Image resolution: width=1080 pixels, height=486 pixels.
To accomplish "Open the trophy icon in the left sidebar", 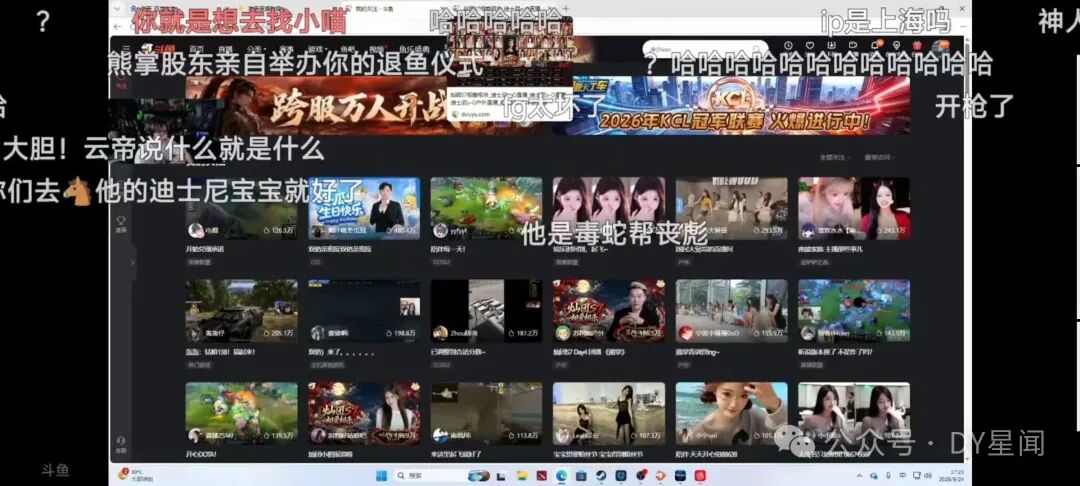I will [x=122, y=222].
